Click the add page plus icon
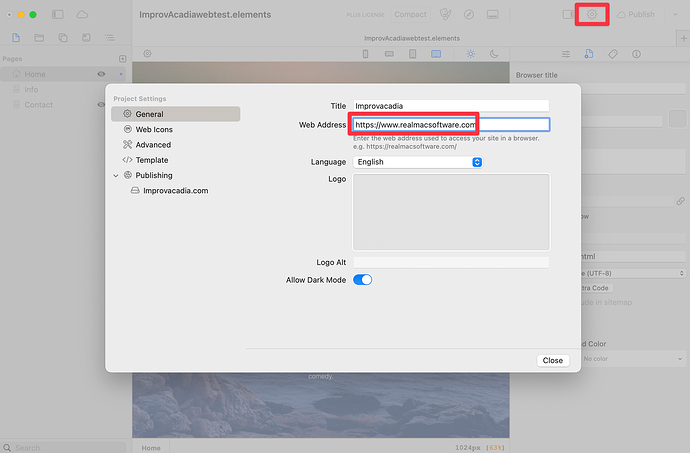This screenshot has width=690, height=453. (123, 59)
